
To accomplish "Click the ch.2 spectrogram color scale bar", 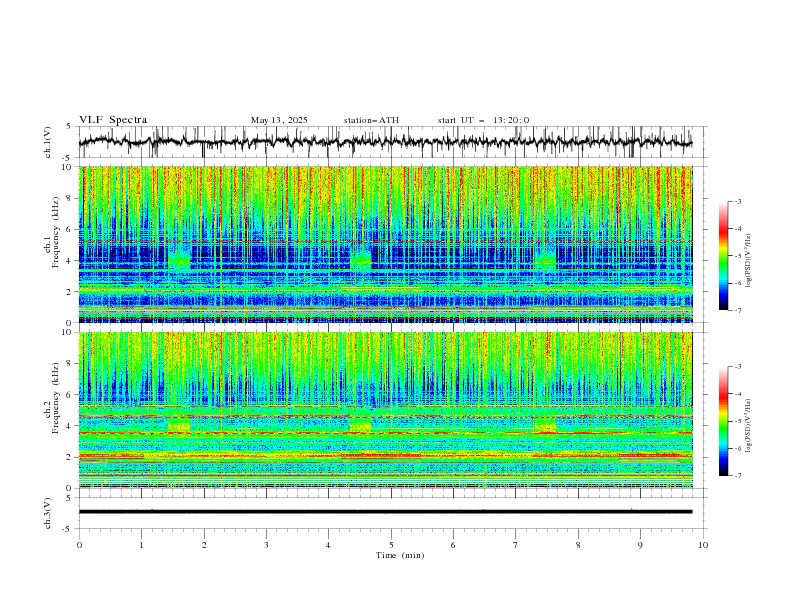I will pos(723,421).
